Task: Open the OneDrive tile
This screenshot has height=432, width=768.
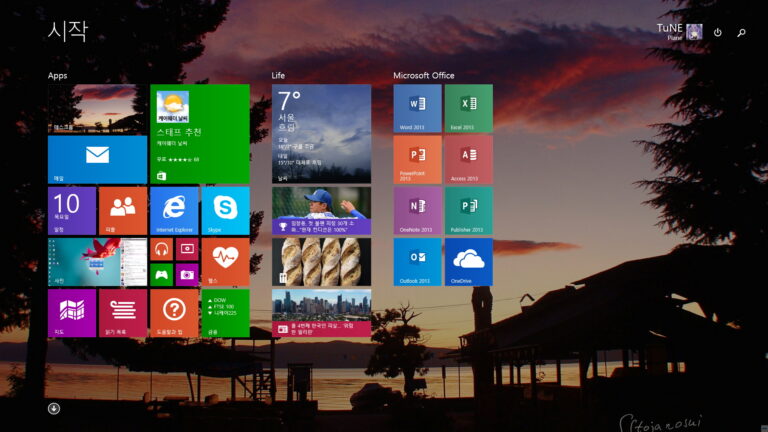Action: click(469, 262)
